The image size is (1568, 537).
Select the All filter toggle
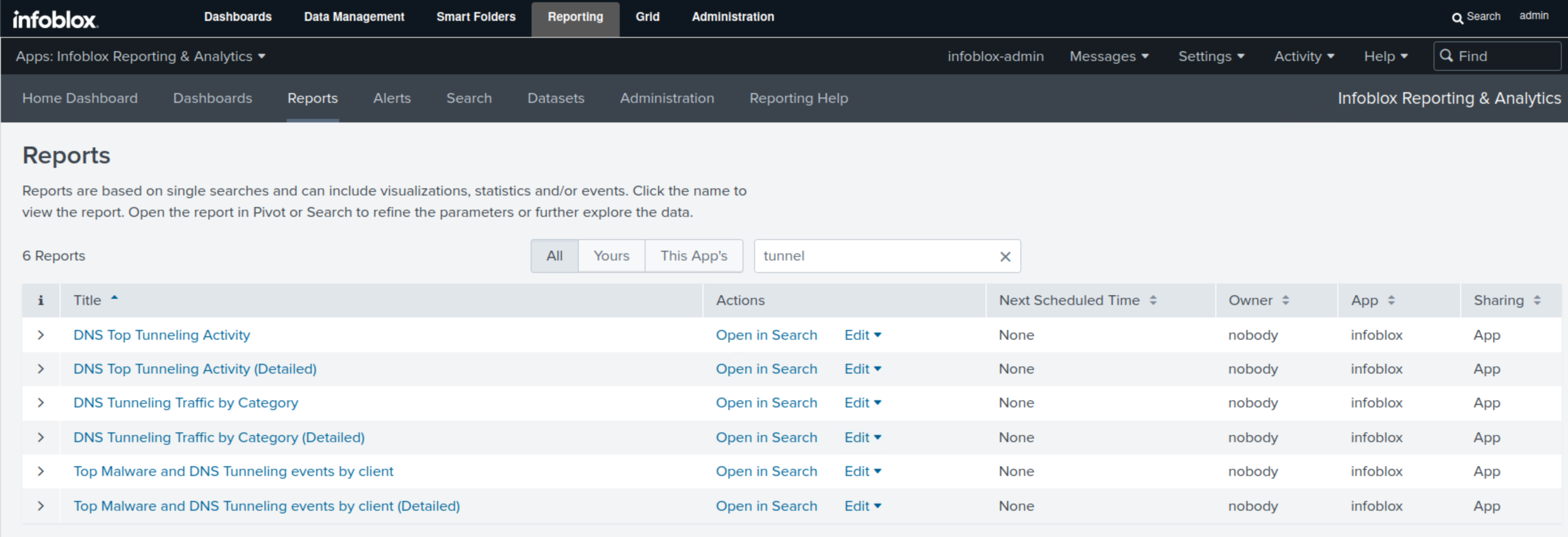pyautogui.click(x=554, y=256)
